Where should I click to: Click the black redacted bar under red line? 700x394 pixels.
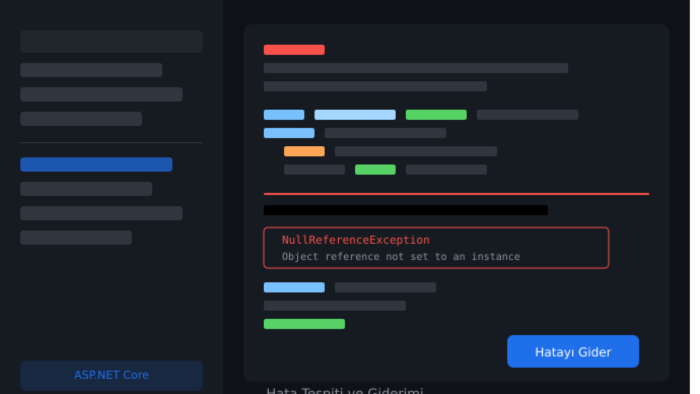pos(406,210)
